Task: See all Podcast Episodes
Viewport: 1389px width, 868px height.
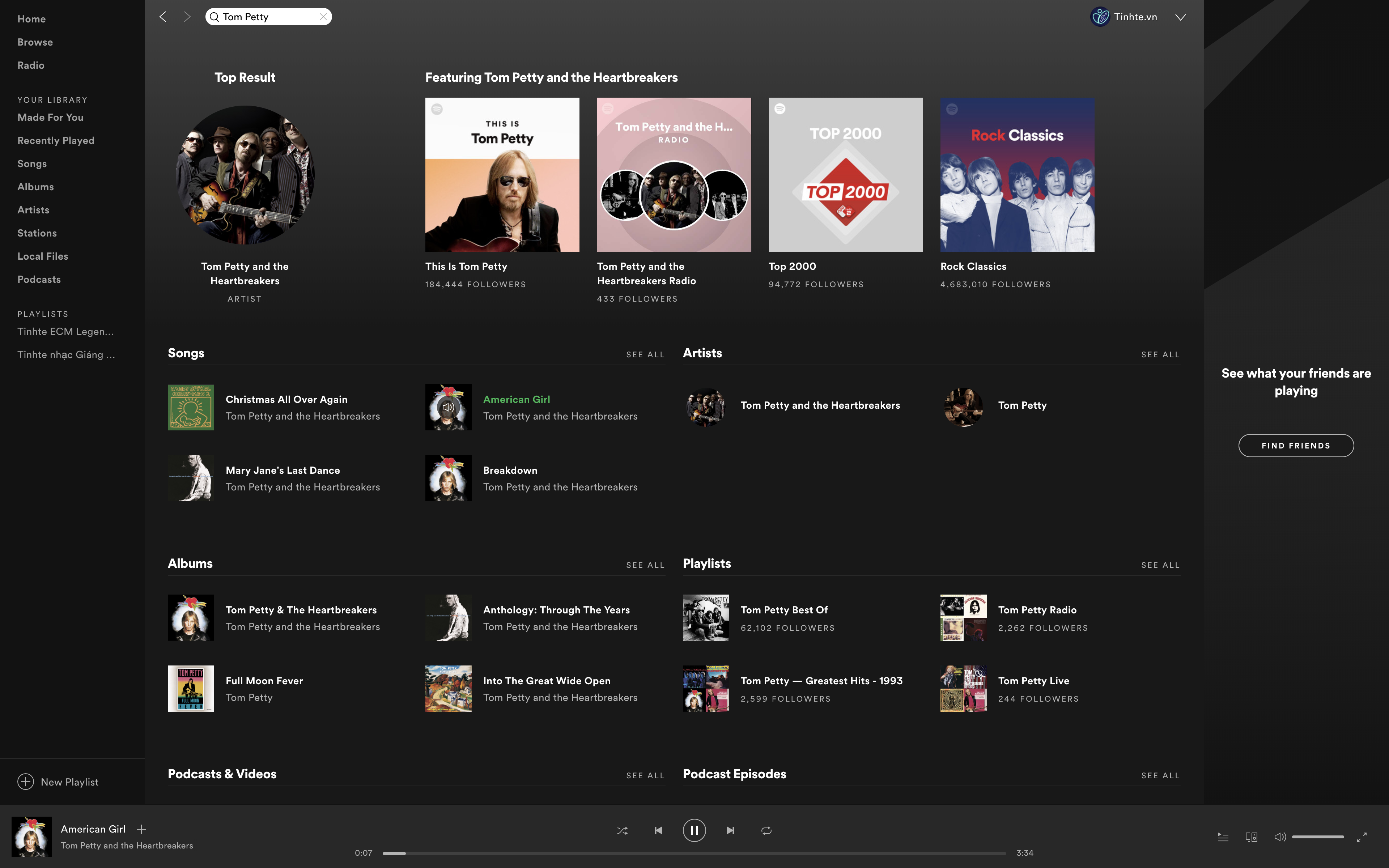Action: coord(1160,775)
